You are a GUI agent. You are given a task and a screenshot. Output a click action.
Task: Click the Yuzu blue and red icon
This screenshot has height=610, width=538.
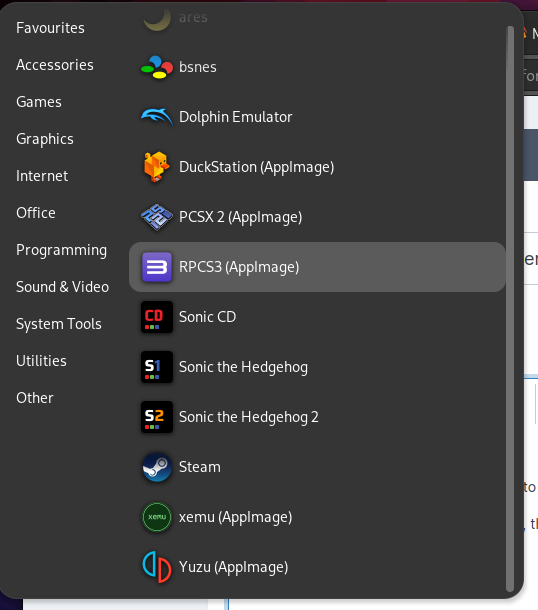157,567
